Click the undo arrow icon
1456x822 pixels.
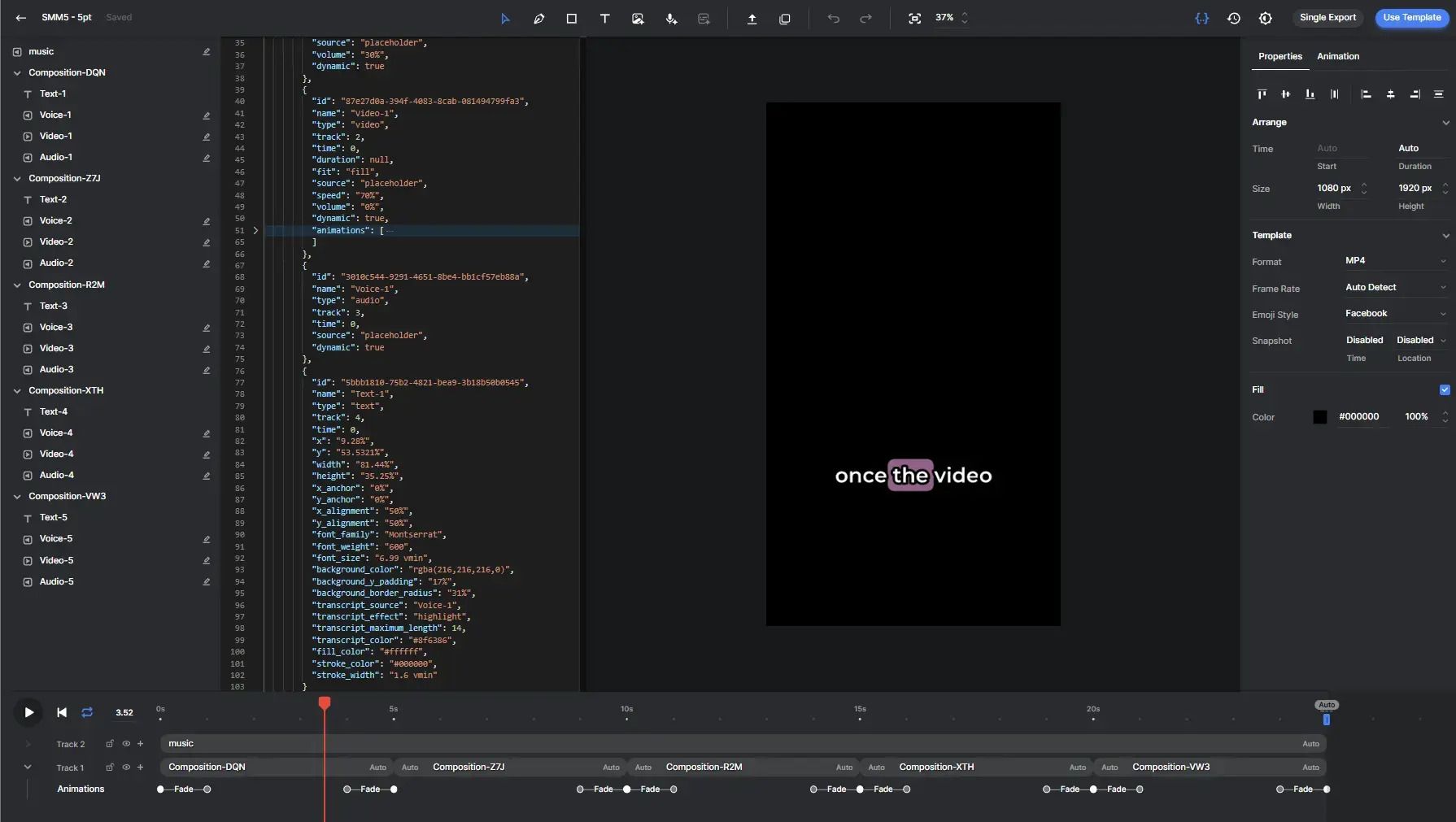(833, 19)
